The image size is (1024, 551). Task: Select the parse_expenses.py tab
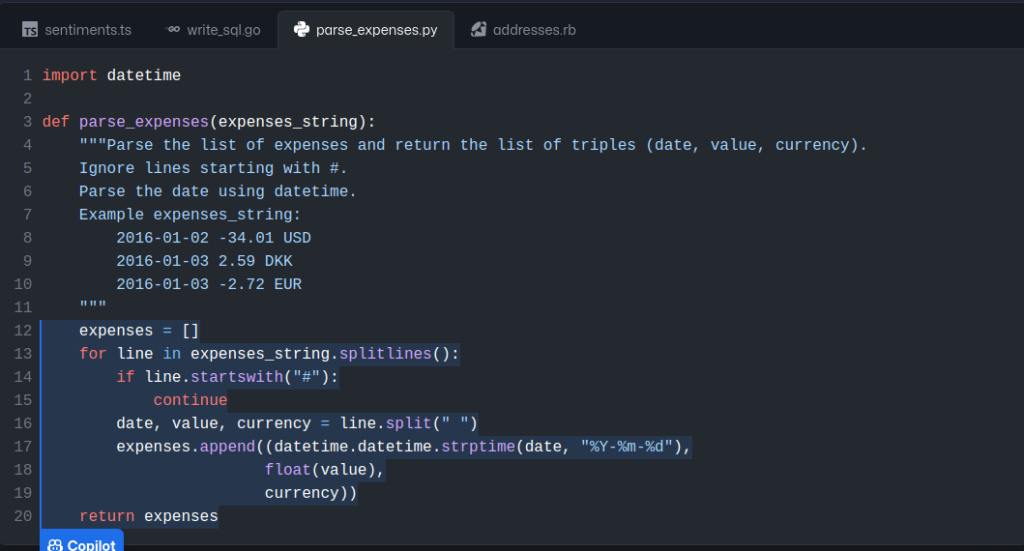[x=366, y=30]
